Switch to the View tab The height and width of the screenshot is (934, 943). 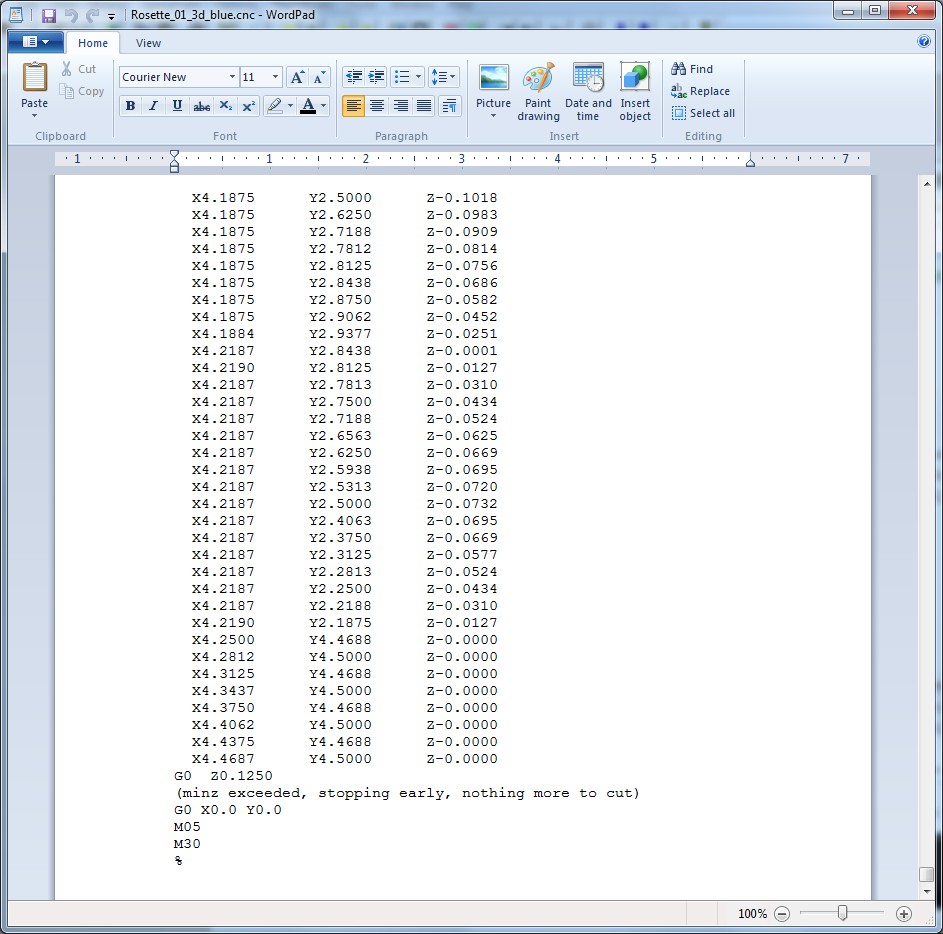[148, 43]
